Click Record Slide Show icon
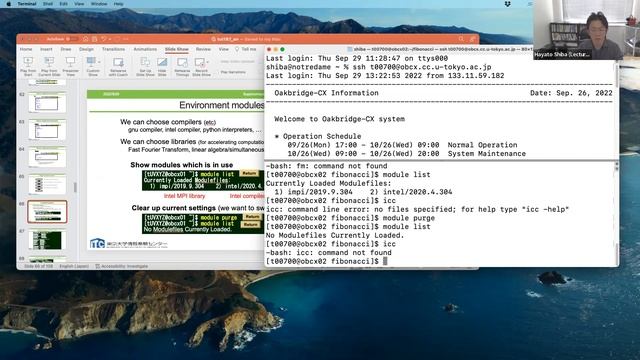 coord(200,63)
